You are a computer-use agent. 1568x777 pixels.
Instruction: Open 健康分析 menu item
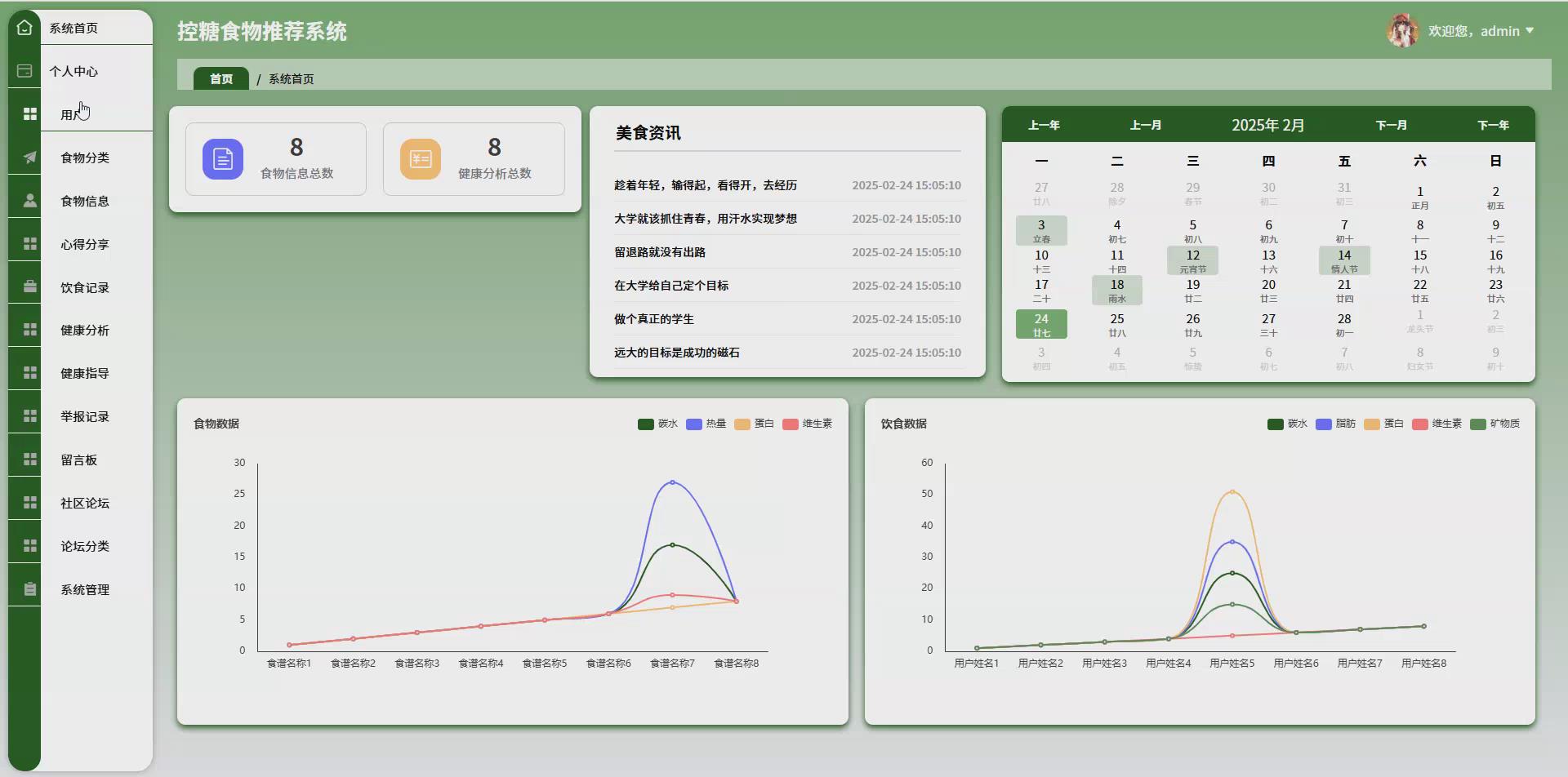tap(85, 330)
